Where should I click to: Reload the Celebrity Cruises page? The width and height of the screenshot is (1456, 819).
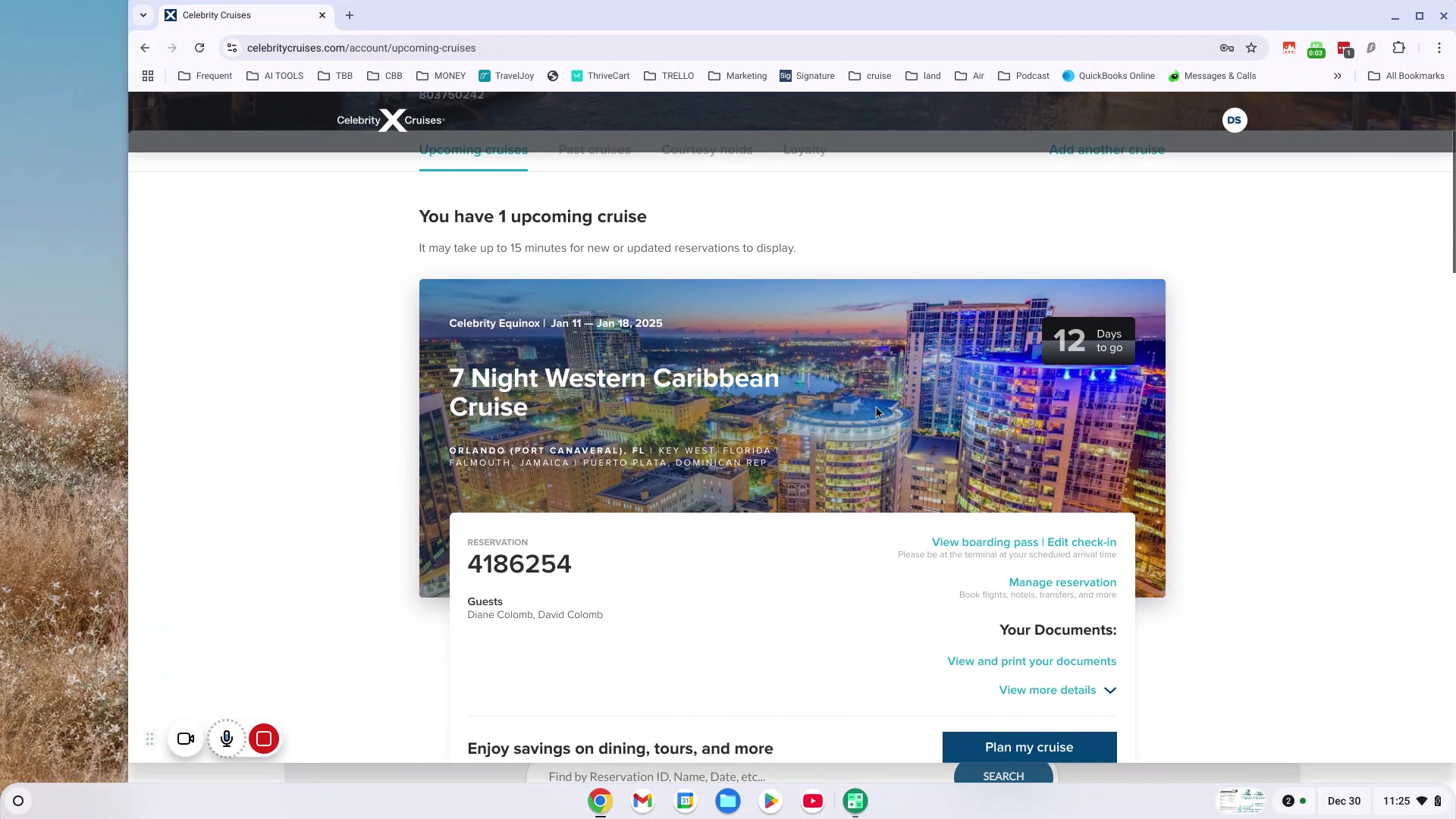point(199,48)
